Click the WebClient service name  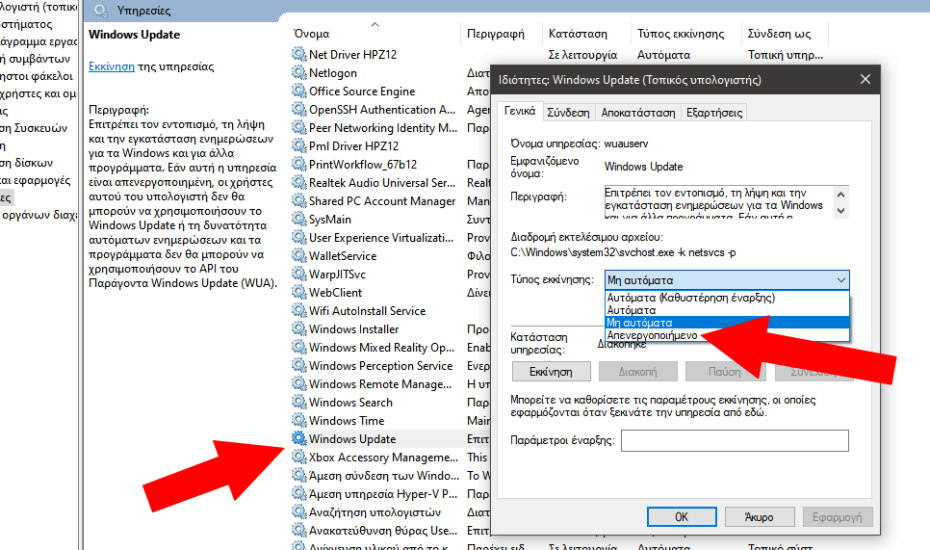pyautogui.click(x=335, y=293)
